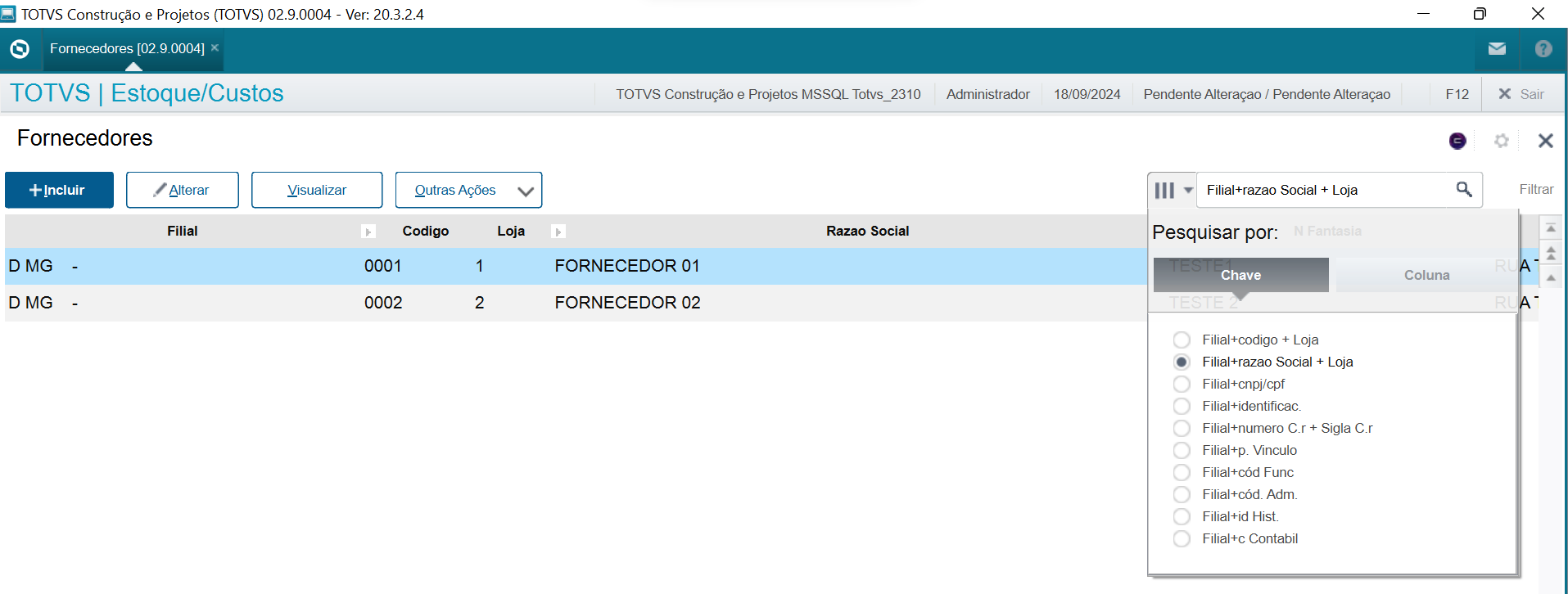1568x594 pixels.
Task: Sort by the Loja column header
Action: 511,231
